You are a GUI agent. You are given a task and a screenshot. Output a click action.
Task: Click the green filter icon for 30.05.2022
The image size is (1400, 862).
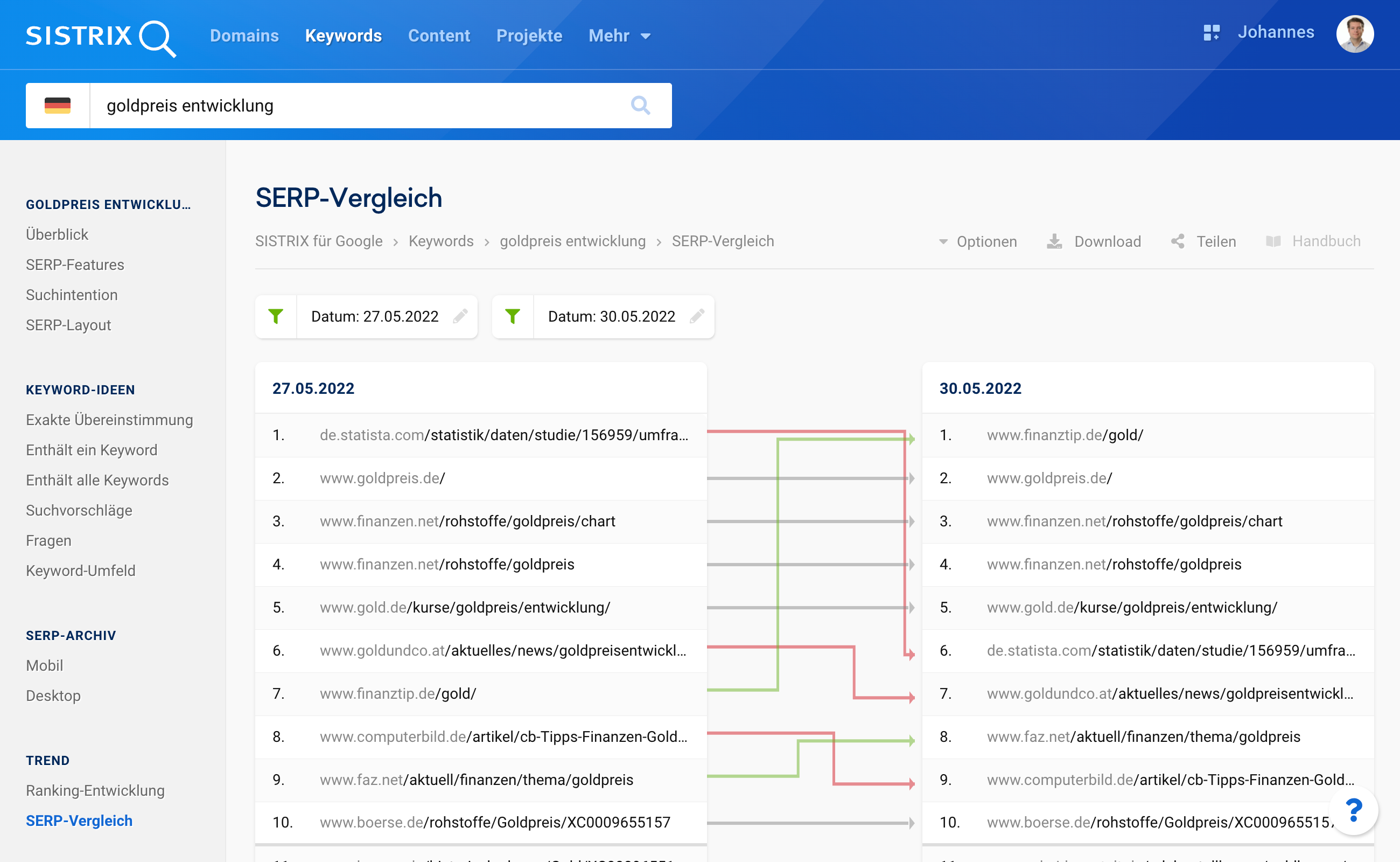512,316
